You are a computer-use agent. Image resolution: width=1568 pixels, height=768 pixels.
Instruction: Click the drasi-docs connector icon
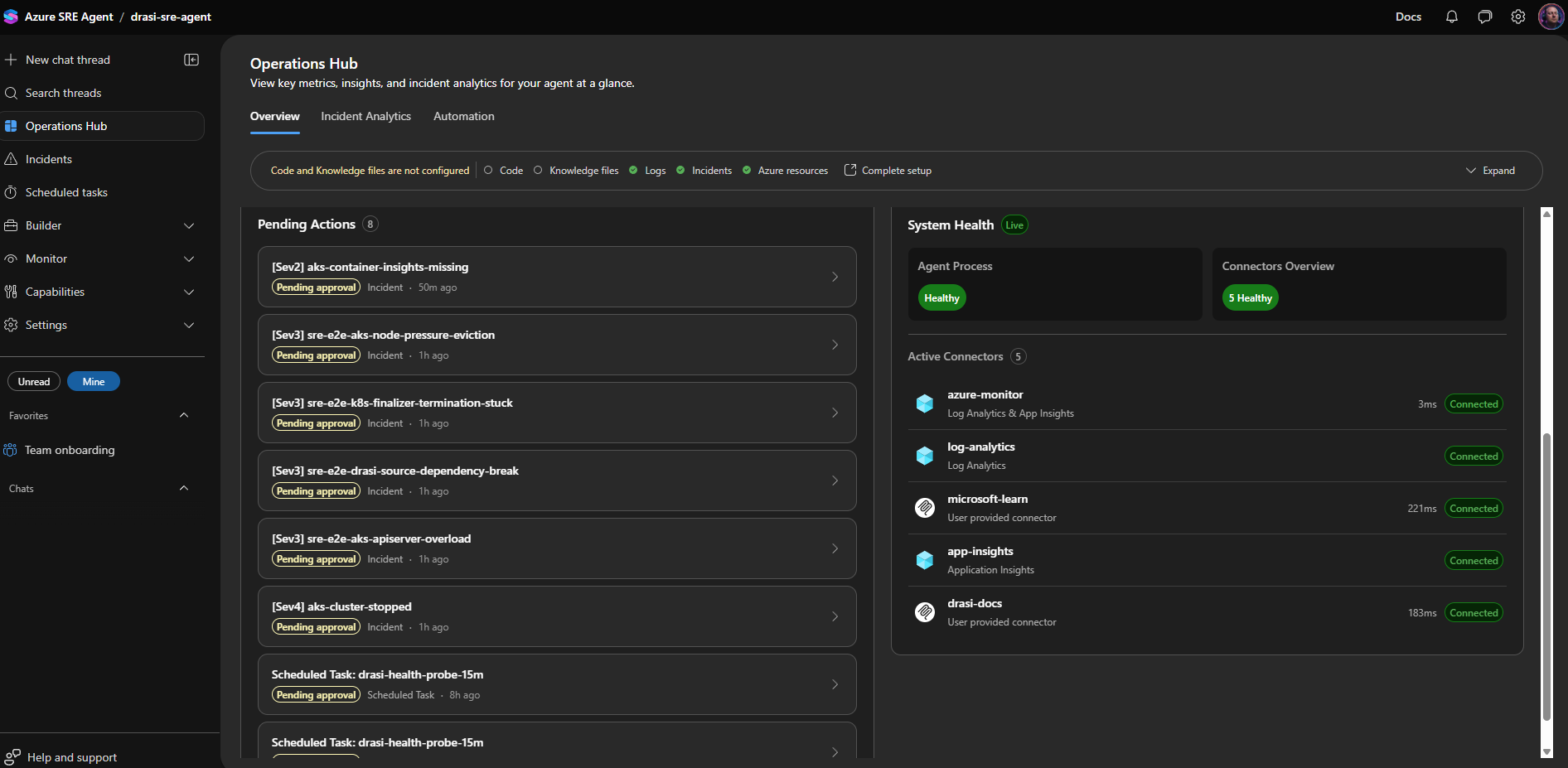pyautogui.click(x=925, y=612)
